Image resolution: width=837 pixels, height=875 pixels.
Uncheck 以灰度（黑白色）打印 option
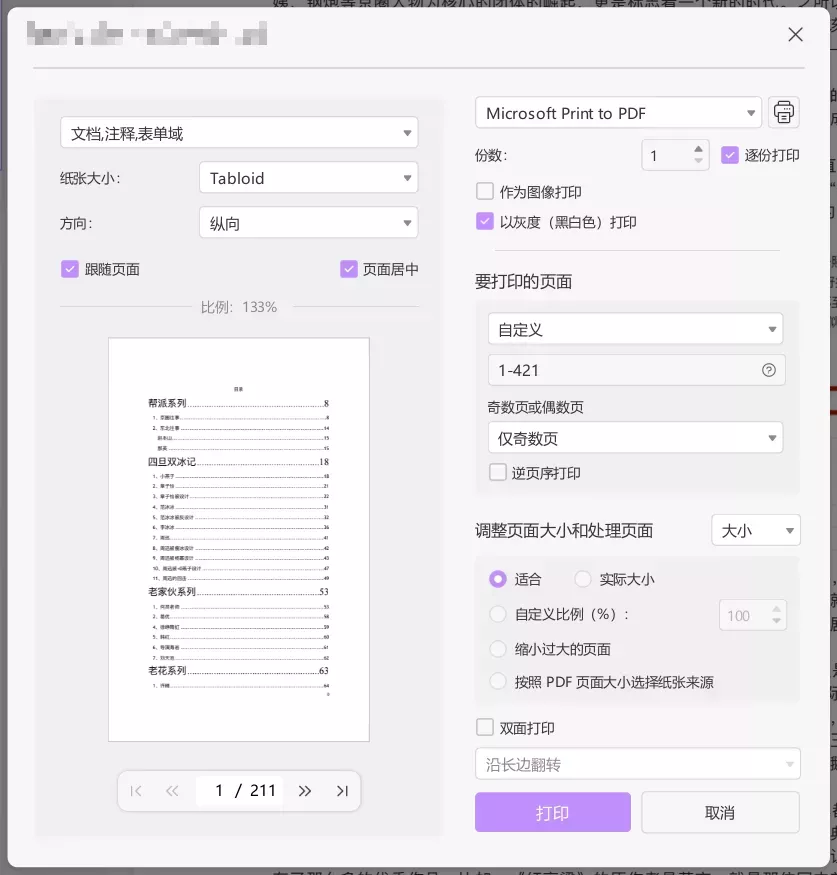click(x=484, y=222)
